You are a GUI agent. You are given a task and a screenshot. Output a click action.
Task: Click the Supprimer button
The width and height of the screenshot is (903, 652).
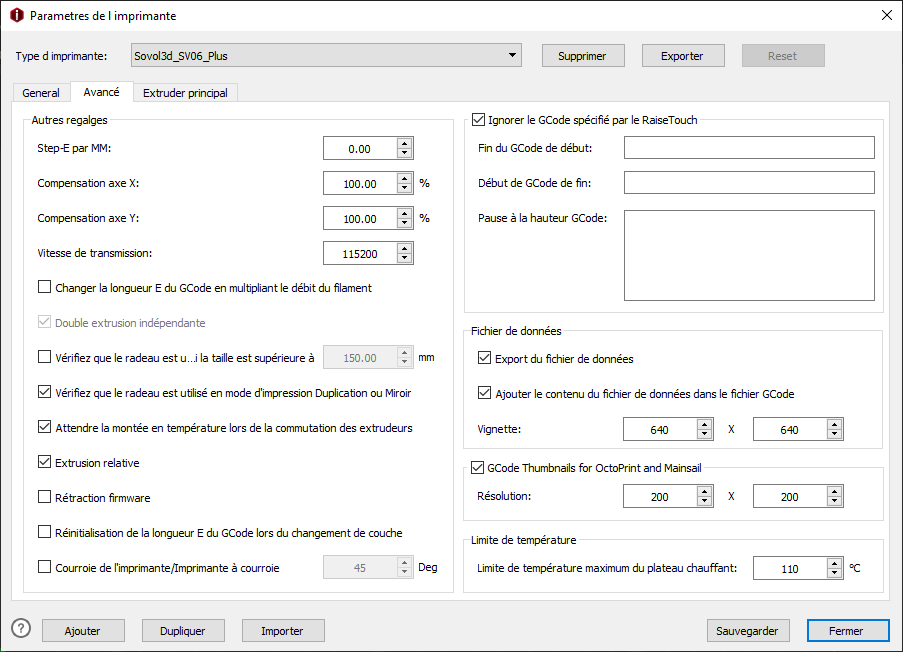point(583,56)
